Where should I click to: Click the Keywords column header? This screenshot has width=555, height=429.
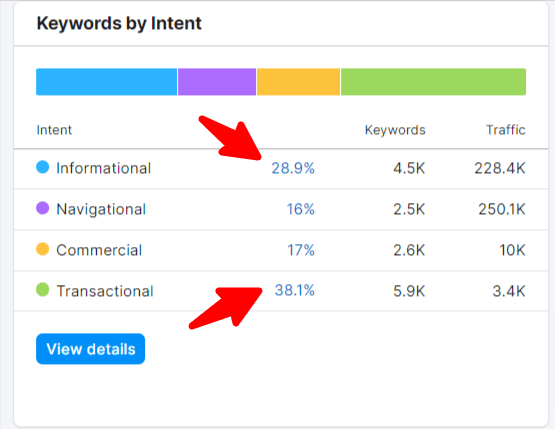tap(395, 130)
